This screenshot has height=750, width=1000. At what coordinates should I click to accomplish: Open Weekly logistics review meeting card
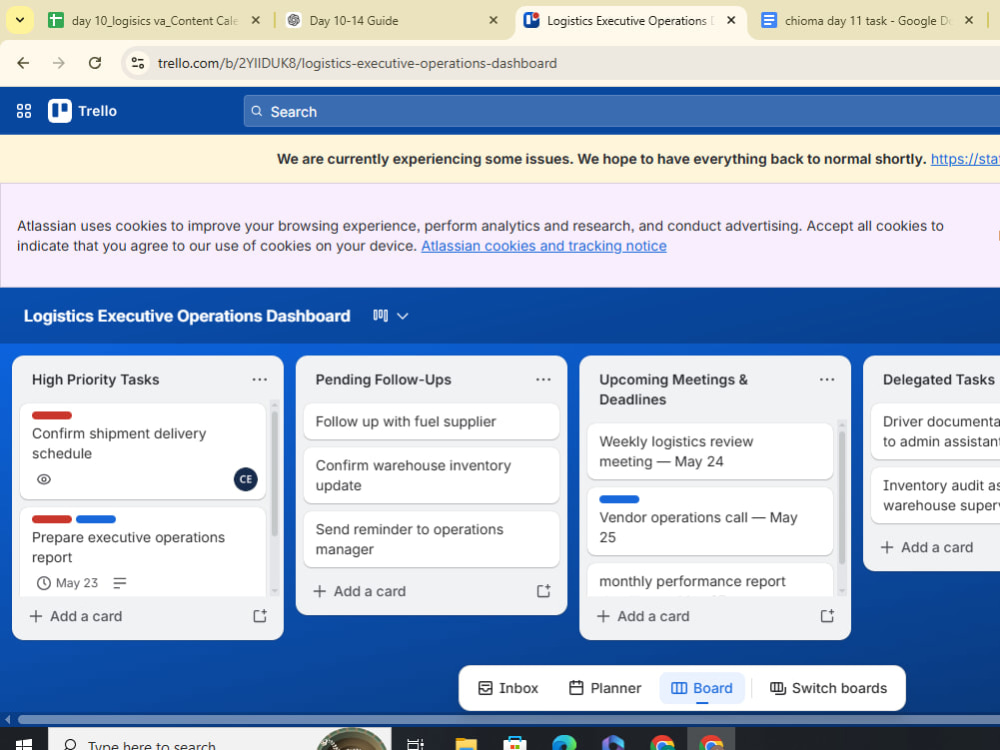coord(710,451)
